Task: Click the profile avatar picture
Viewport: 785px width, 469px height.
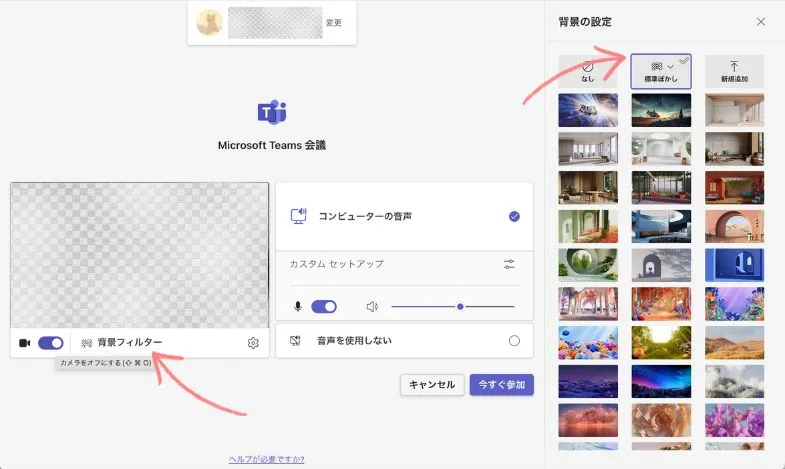Action: 209,23
